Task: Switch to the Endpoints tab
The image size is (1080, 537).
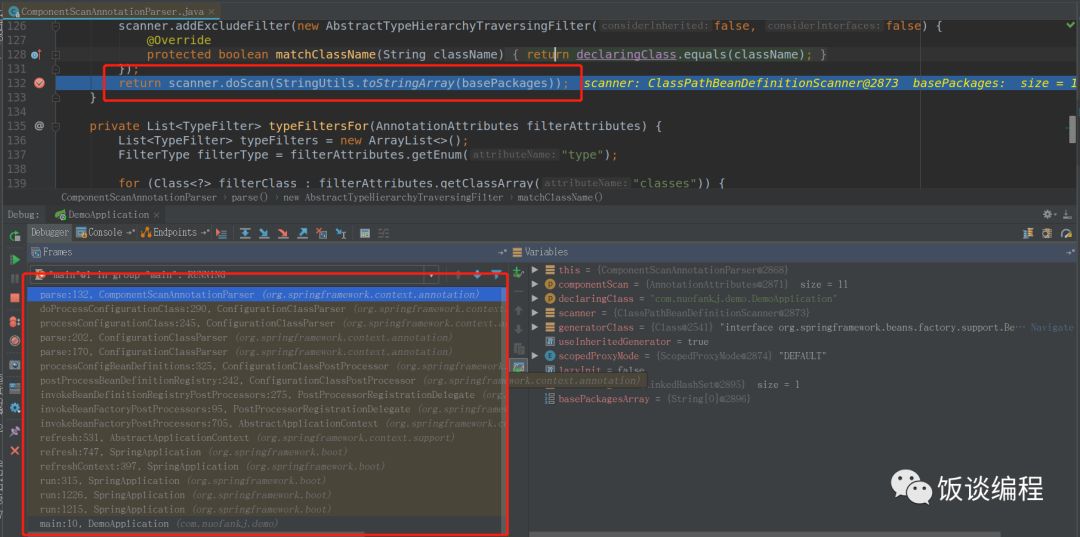Action: tap(174, 233)
